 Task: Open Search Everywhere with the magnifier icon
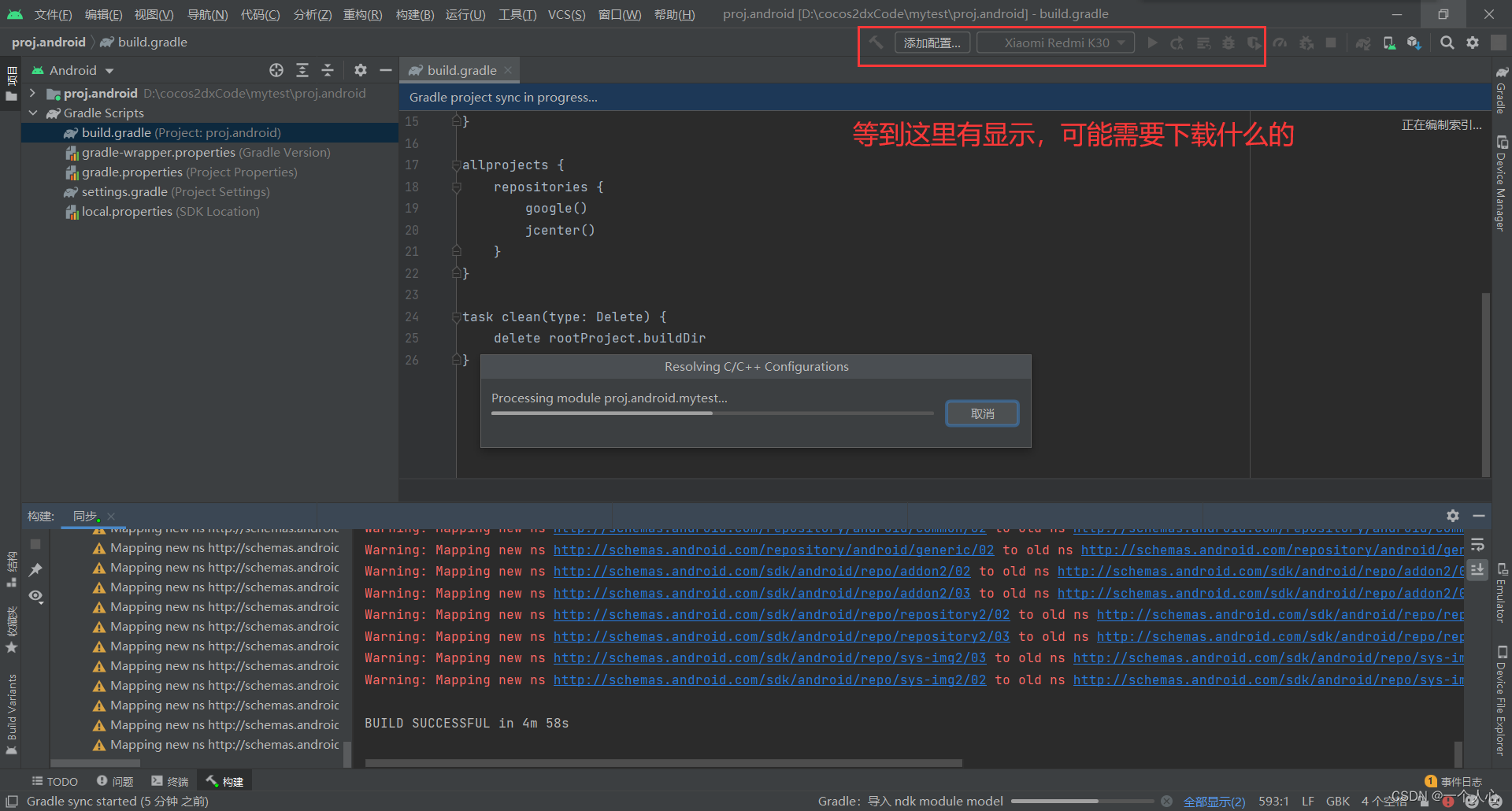[x=1447, y=43]
